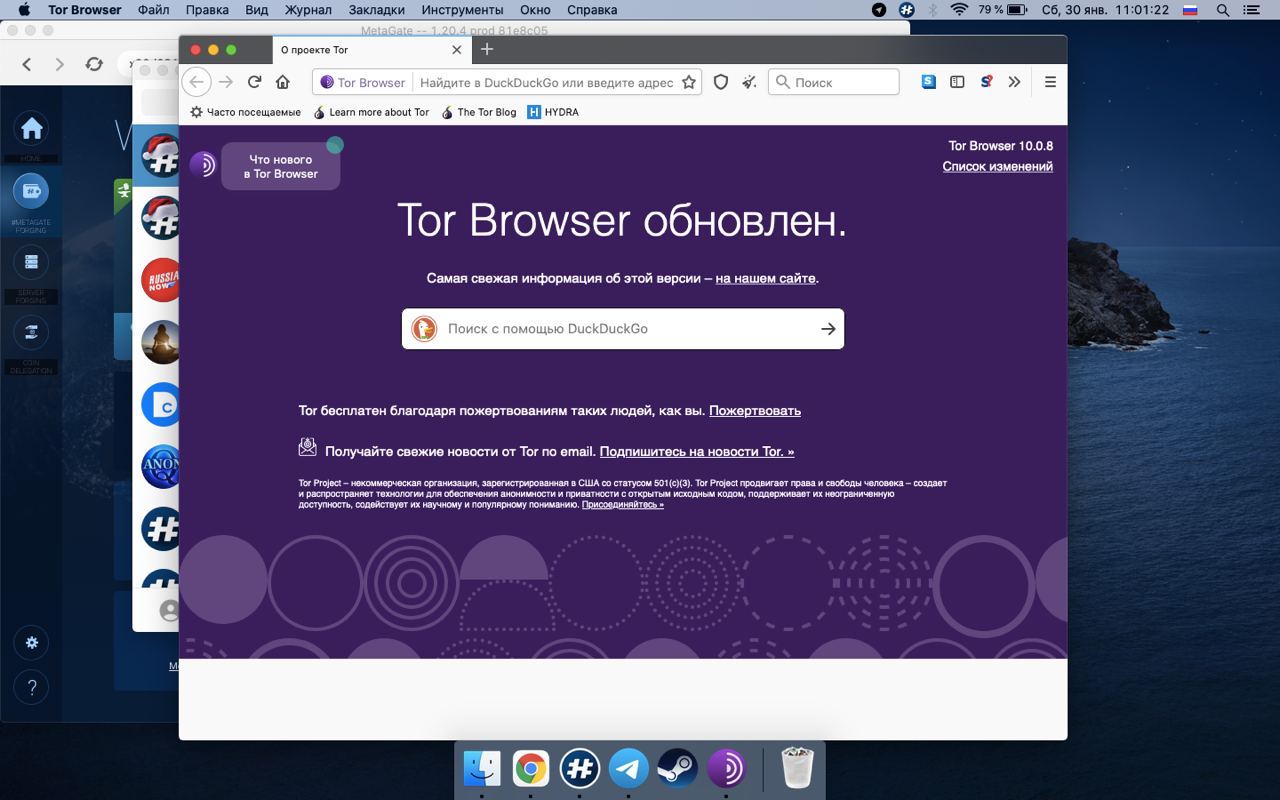Click the 'Присоединяйтесь' link
Image resolution: width=1280 pixels, height=800 pixels.
pos(623,505)
